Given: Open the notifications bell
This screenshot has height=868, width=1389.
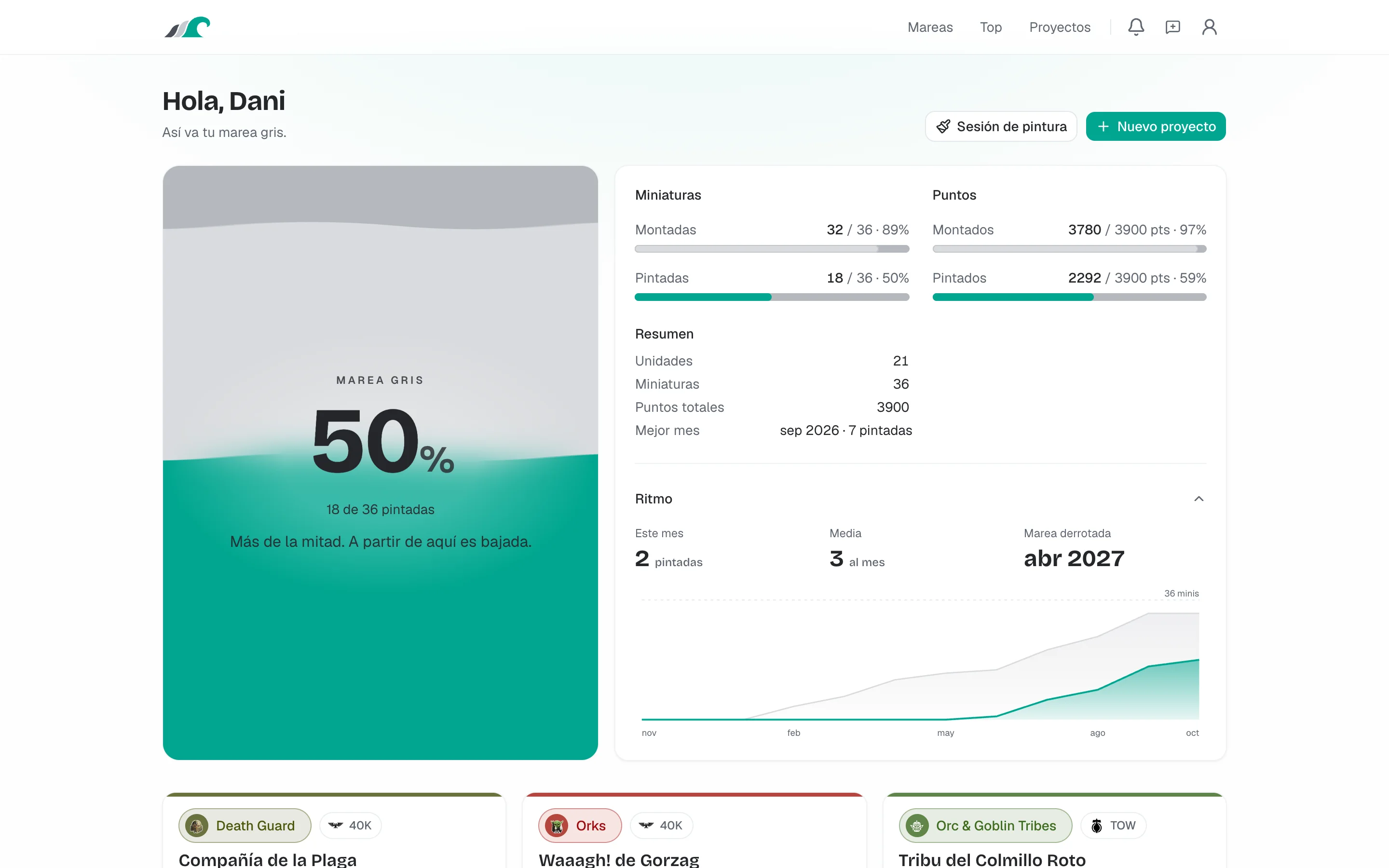Looking at the screenshot, I should (1136, 27).
